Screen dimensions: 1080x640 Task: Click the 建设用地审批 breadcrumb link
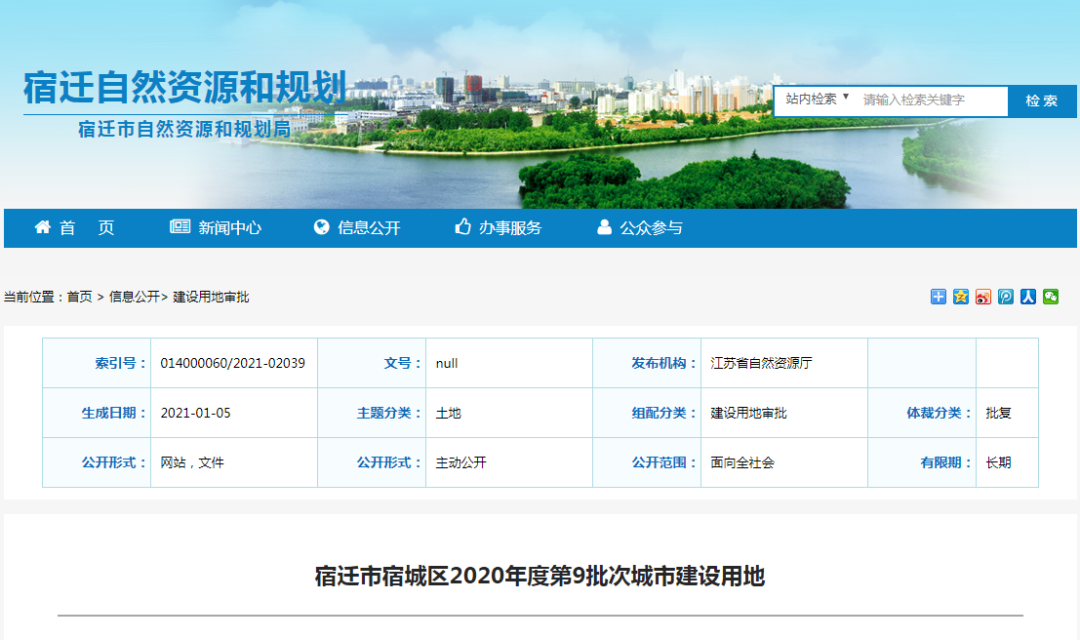tap(211, 297)
